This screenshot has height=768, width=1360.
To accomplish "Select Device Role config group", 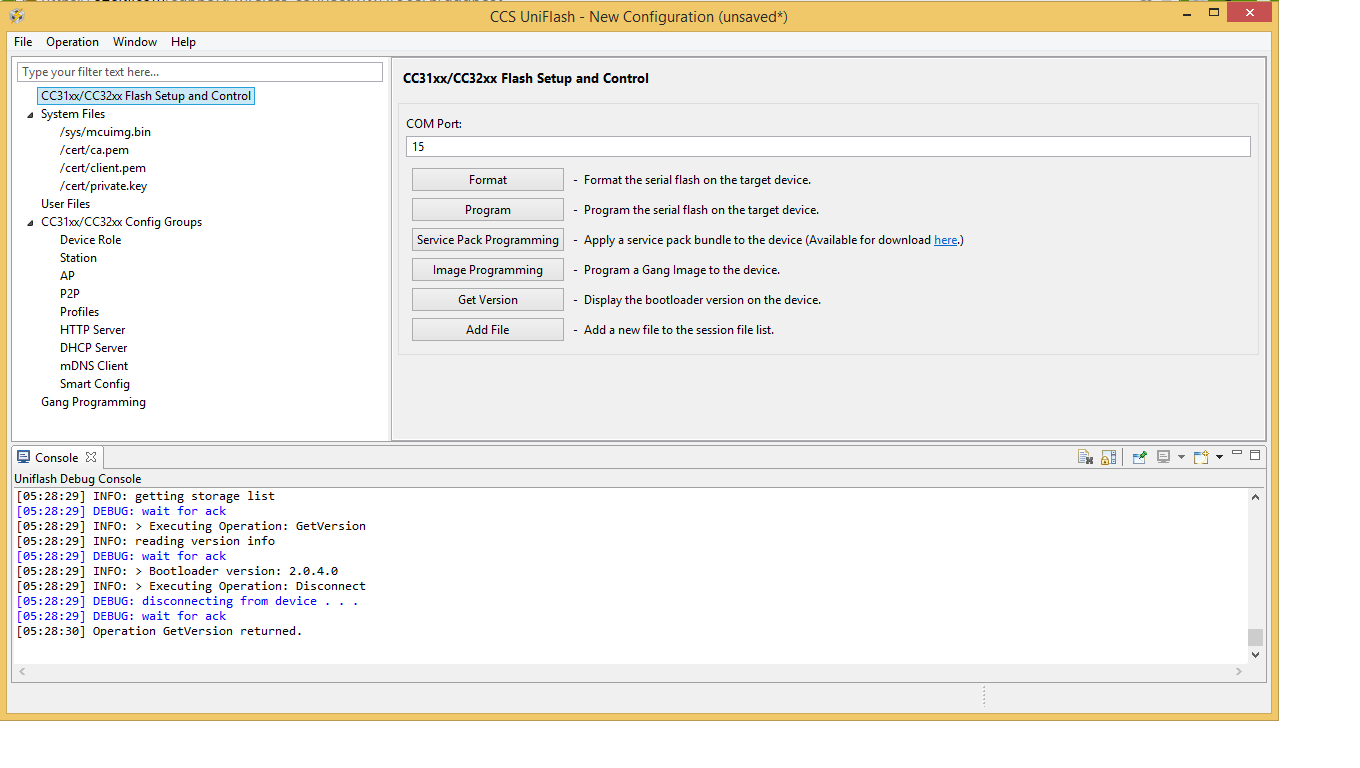I will coord(90,240).
